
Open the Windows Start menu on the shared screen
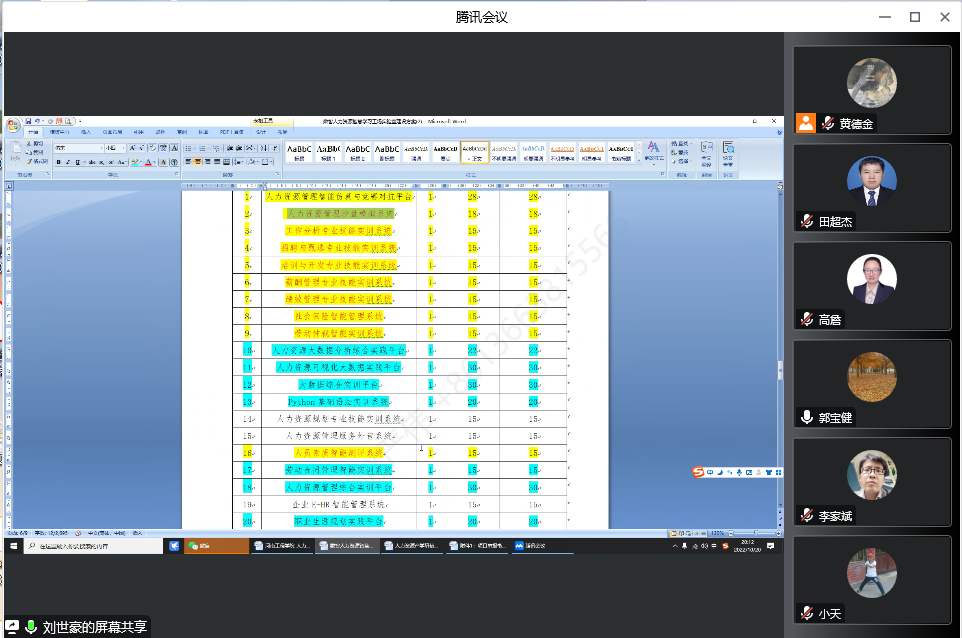[13, 545]
